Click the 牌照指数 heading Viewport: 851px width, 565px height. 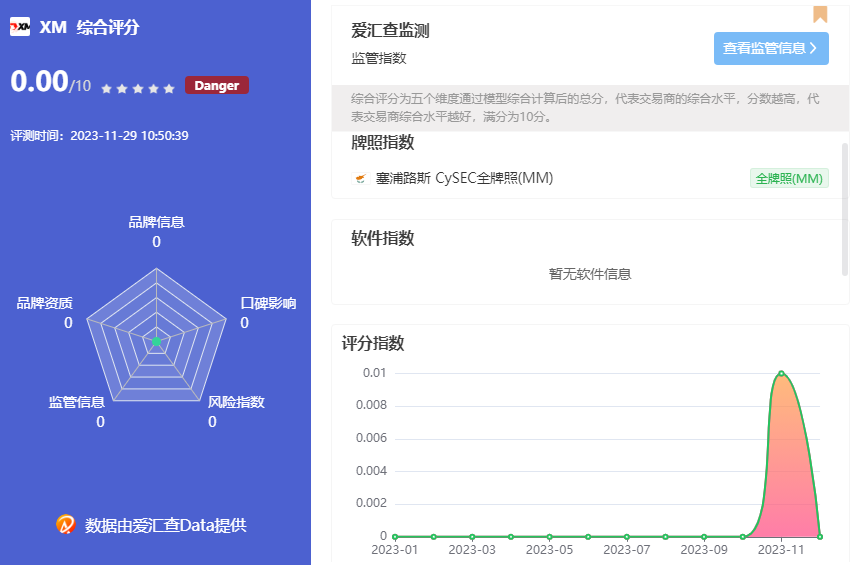[383, 143]
